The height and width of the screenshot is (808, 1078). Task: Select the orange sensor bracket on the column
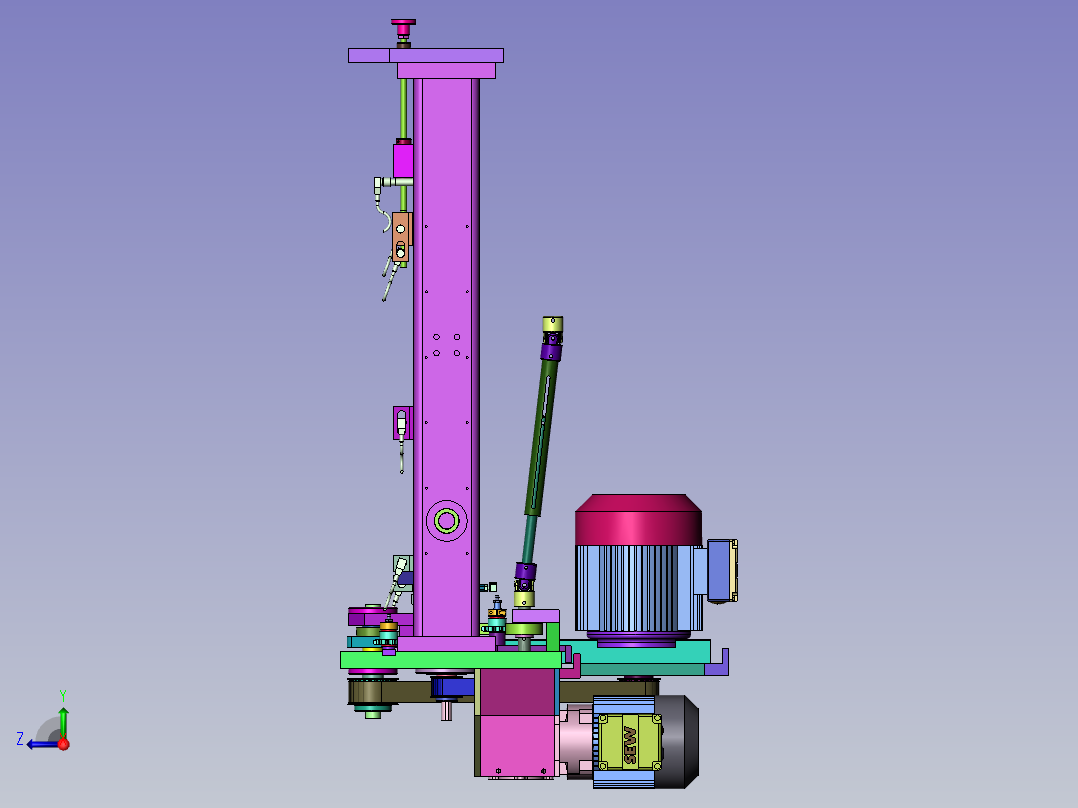click(402, 237)
